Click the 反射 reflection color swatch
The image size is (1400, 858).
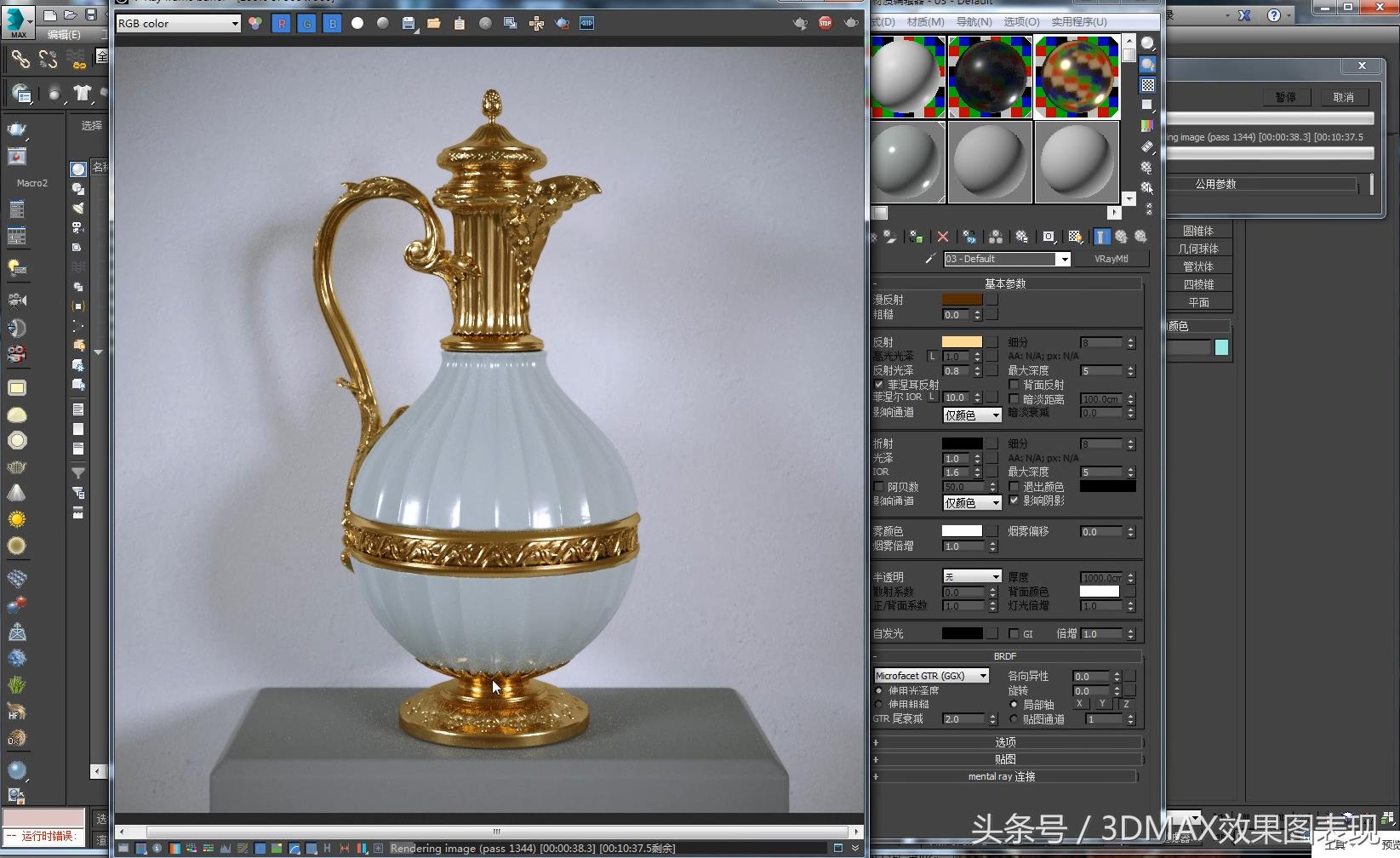pos(962,342)
